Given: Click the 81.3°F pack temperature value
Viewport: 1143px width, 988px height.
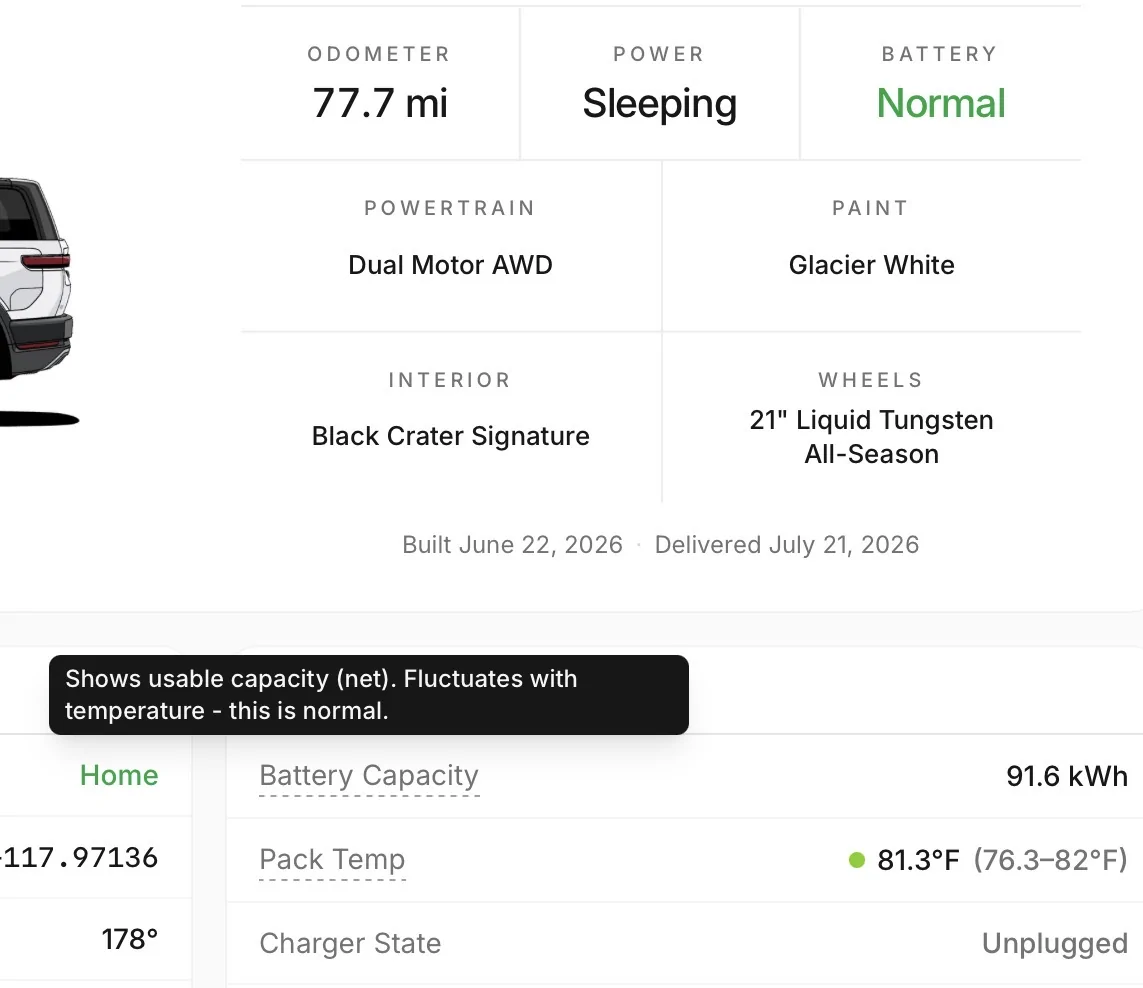Looking at the screenshot, I should (918, 860).
